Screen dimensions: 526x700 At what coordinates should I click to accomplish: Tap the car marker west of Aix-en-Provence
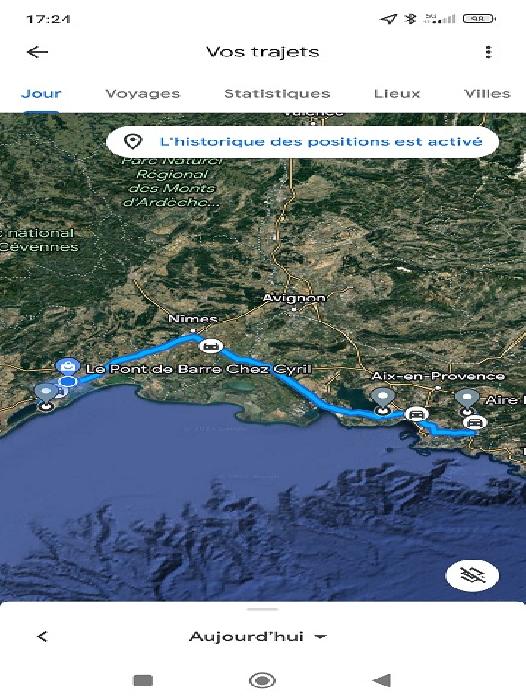click(416, 414)
